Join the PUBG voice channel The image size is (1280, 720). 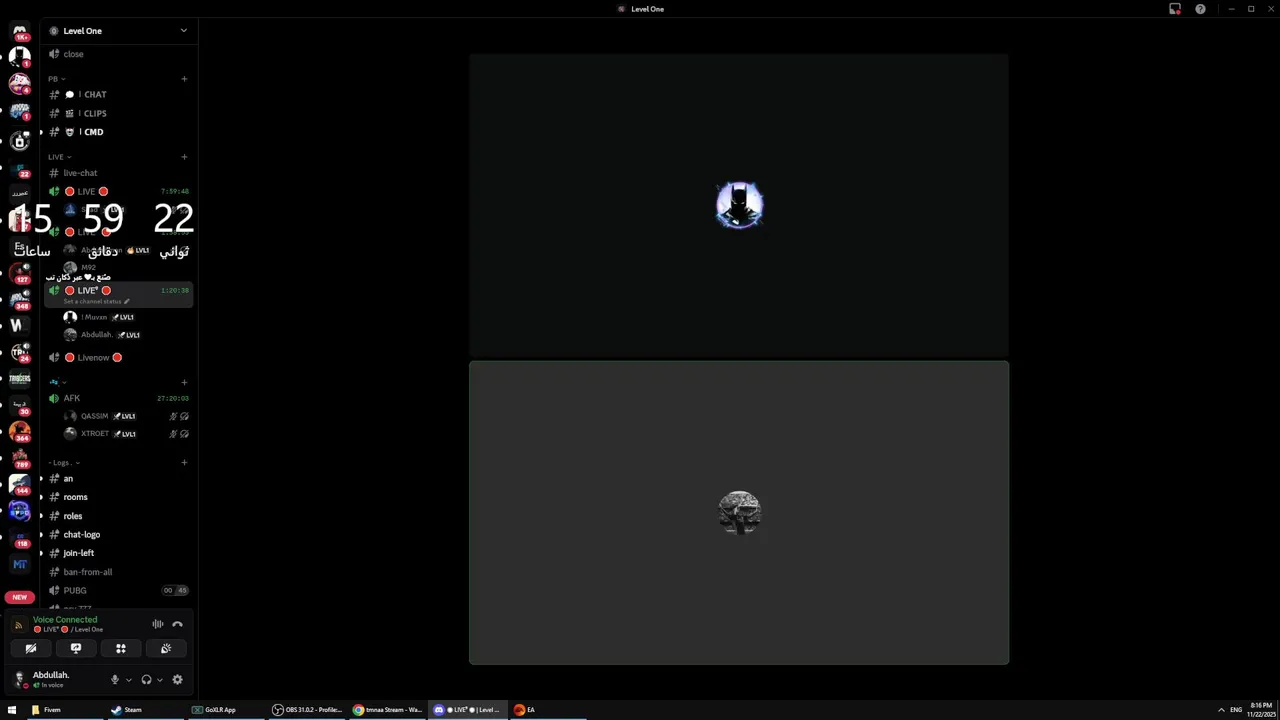118,590
